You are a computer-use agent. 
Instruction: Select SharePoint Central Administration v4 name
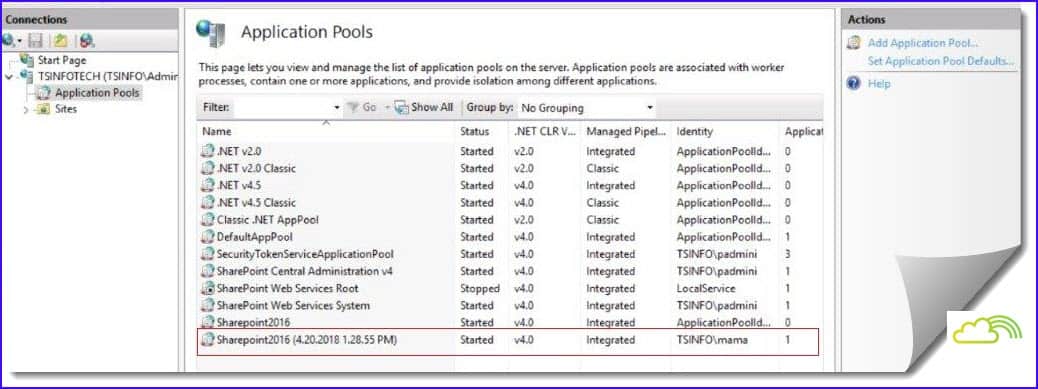point(305,271)
